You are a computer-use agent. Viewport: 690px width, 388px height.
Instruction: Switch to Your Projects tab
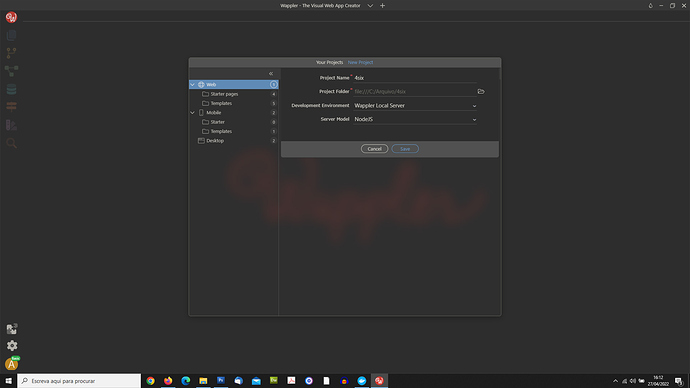point(329,62)
